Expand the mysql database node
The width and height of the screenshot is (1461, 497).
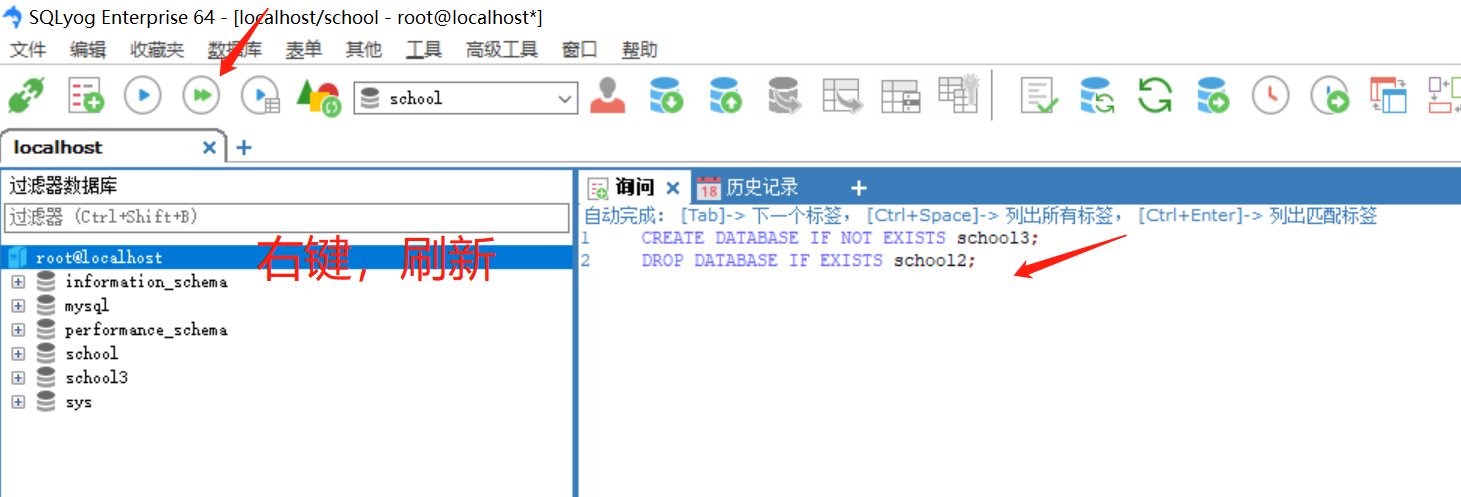[18, 306]
